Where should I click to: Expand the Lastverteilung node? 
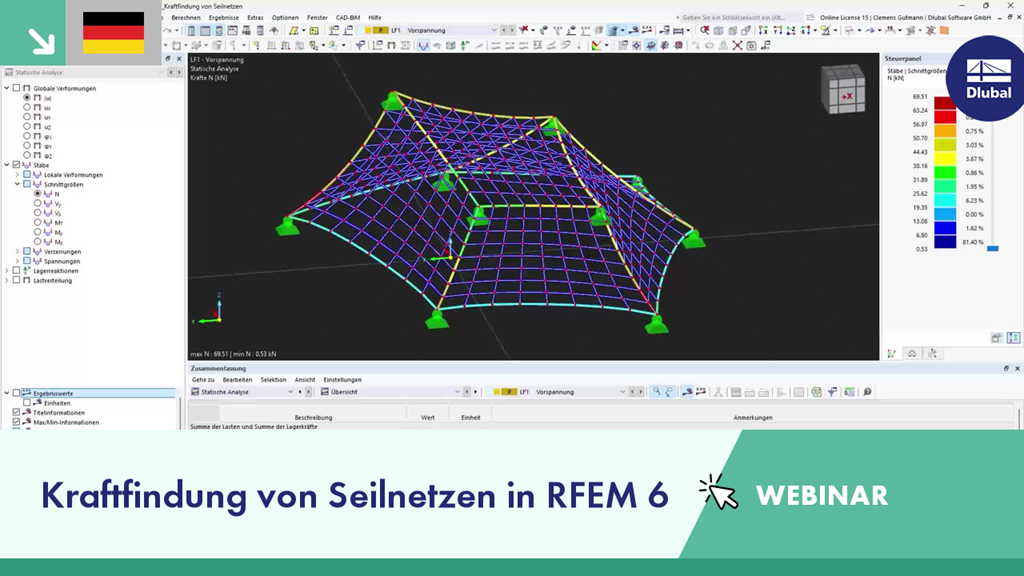tap(7, 280)
